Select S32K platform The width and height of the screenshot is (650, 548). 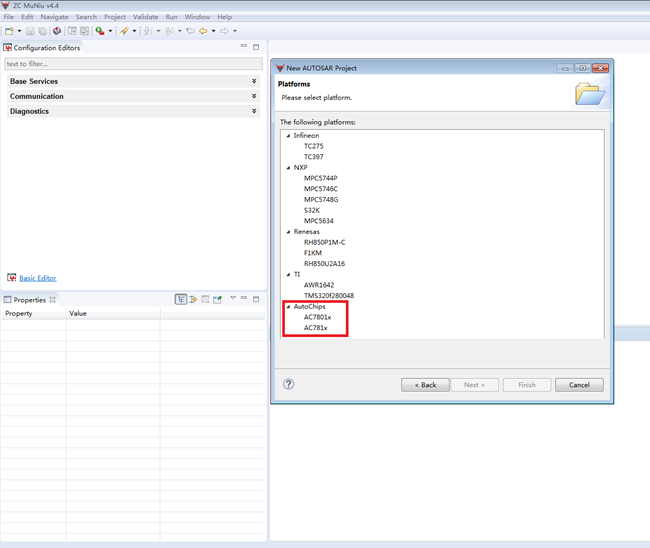(312, 211)
